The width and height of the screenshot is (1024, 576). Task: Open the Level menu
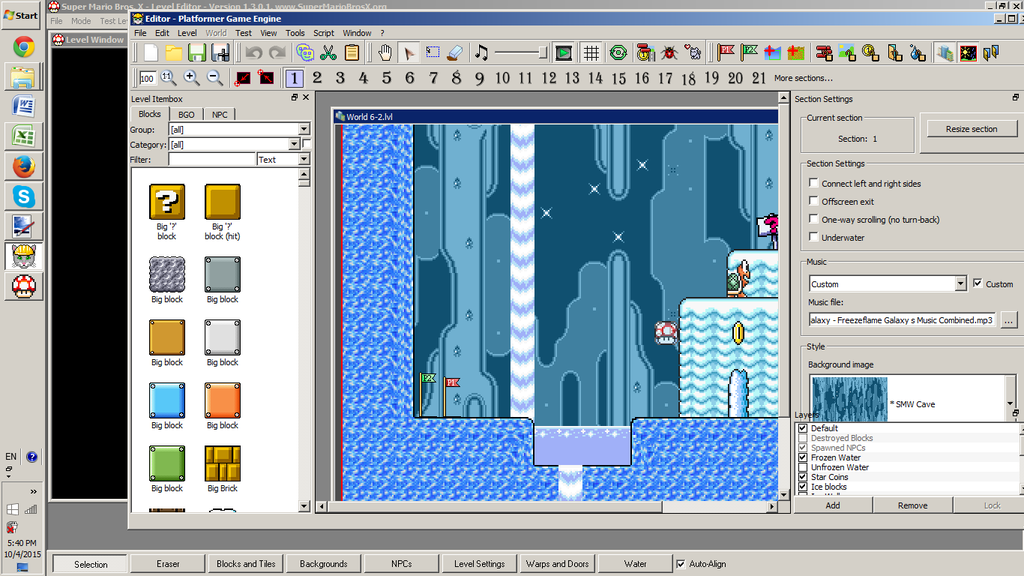click(187, 33)
